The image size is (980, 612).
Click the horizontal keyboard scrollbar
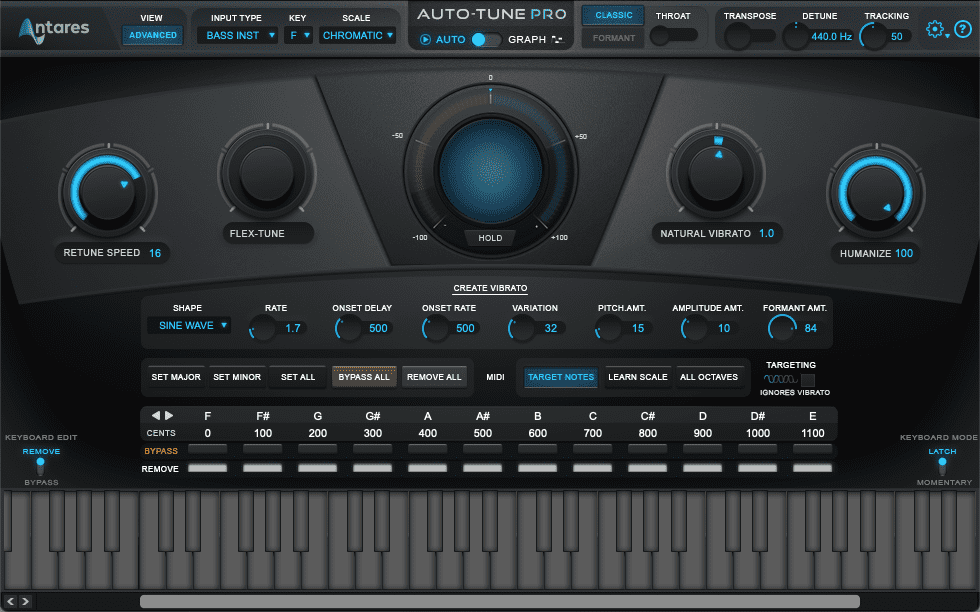tap(499, 601)
